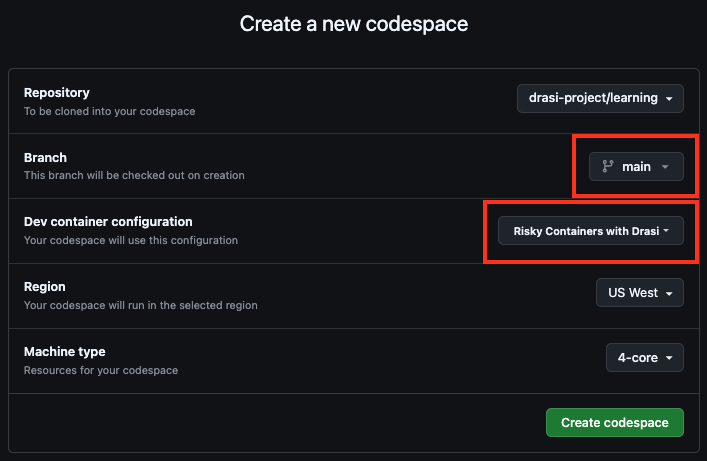Click the Machine type row label

64,351
